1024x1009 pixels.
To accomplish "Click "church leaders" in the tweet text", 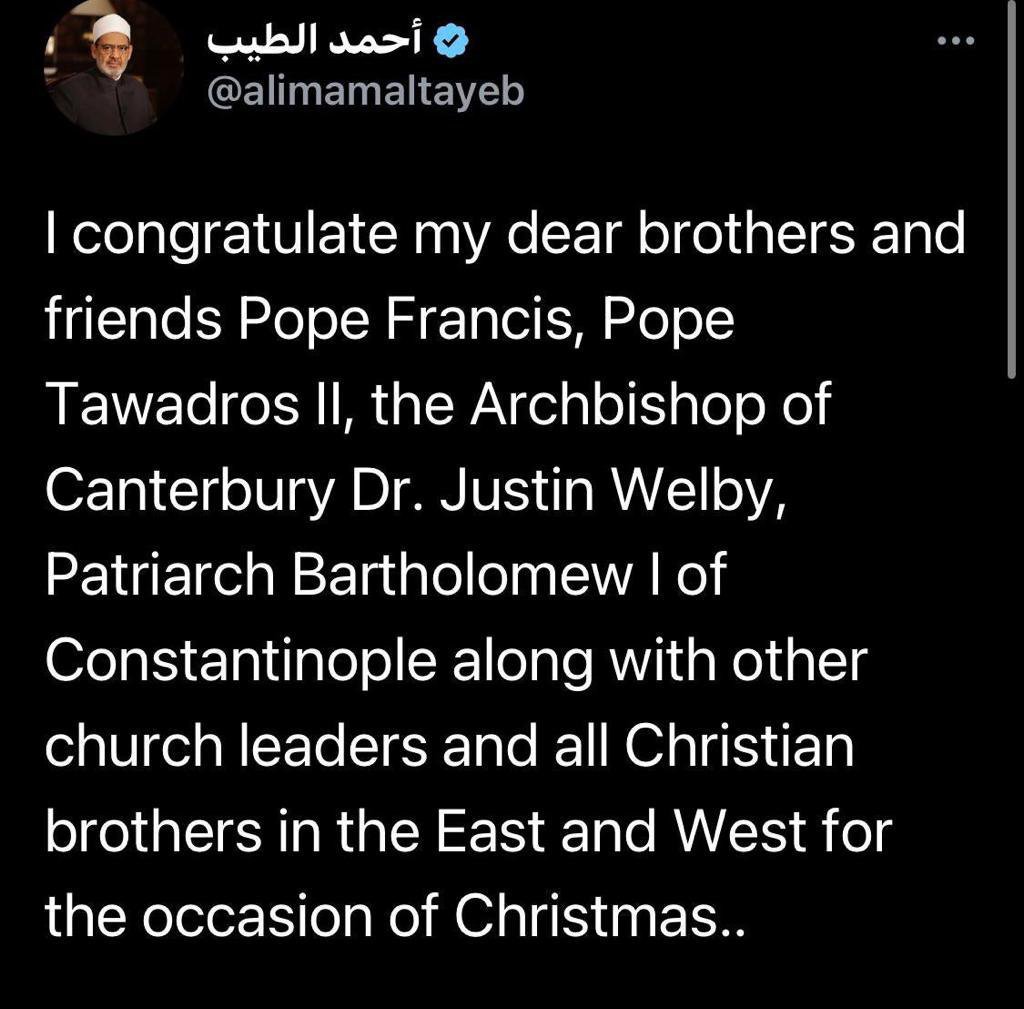I will pos(263,746).
